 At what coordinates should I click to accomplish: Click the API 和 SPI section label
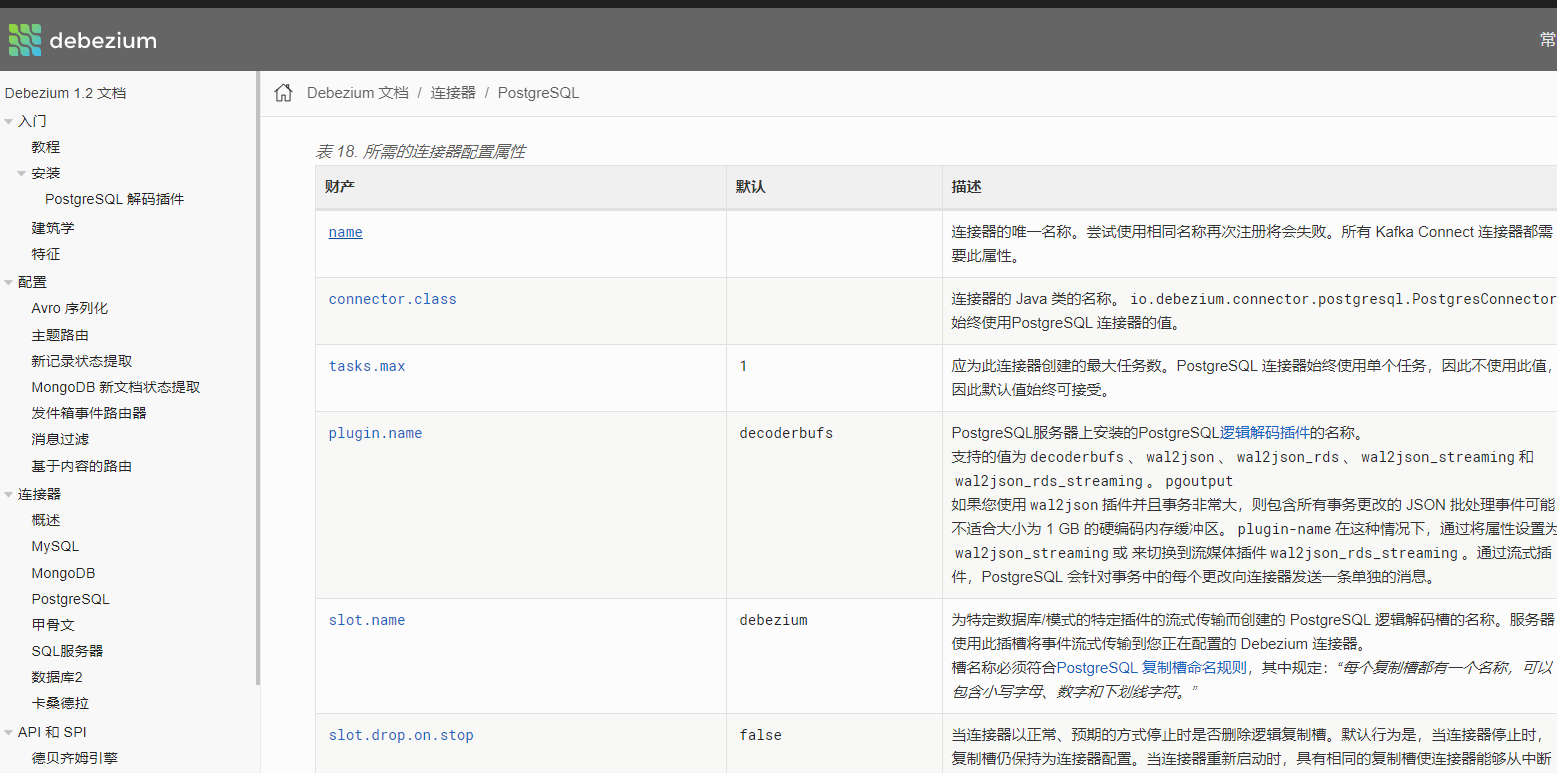coord(52,732)
